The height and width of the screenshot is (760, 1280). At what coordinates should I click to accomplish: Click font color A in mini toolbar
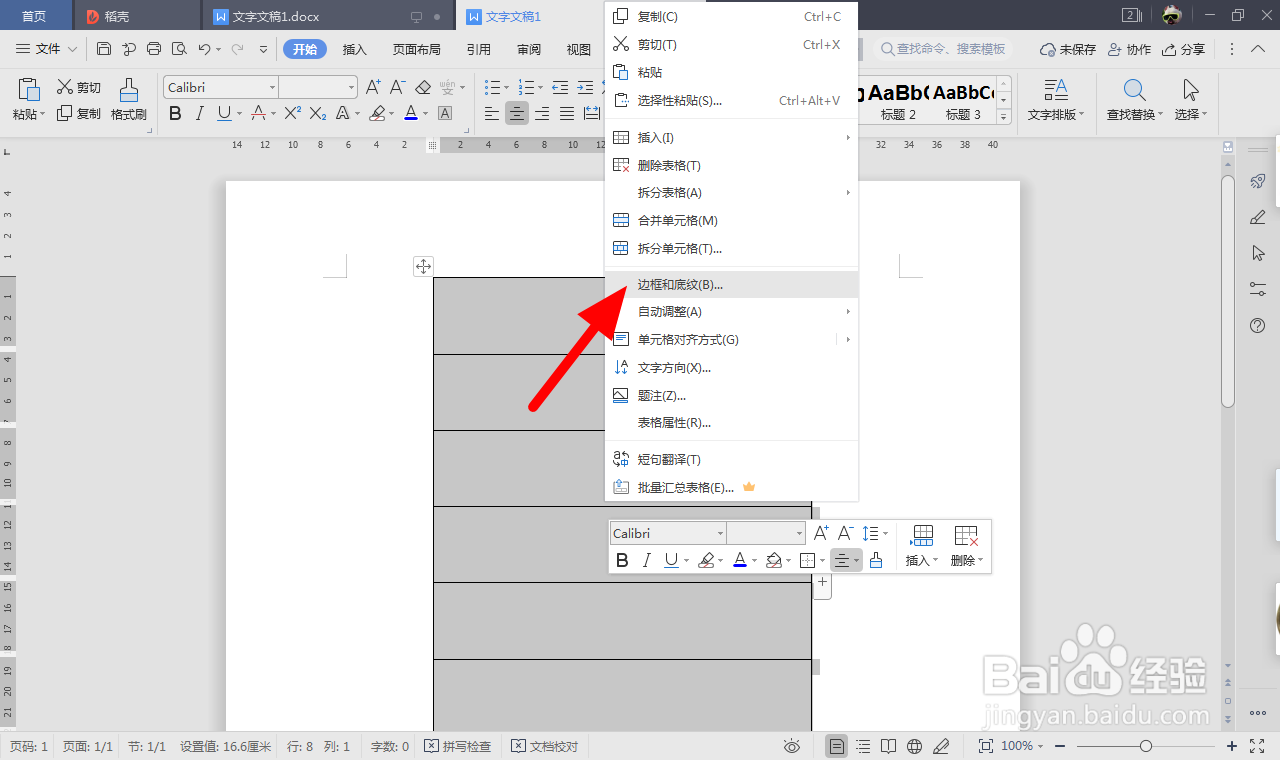tap(740, 560)
